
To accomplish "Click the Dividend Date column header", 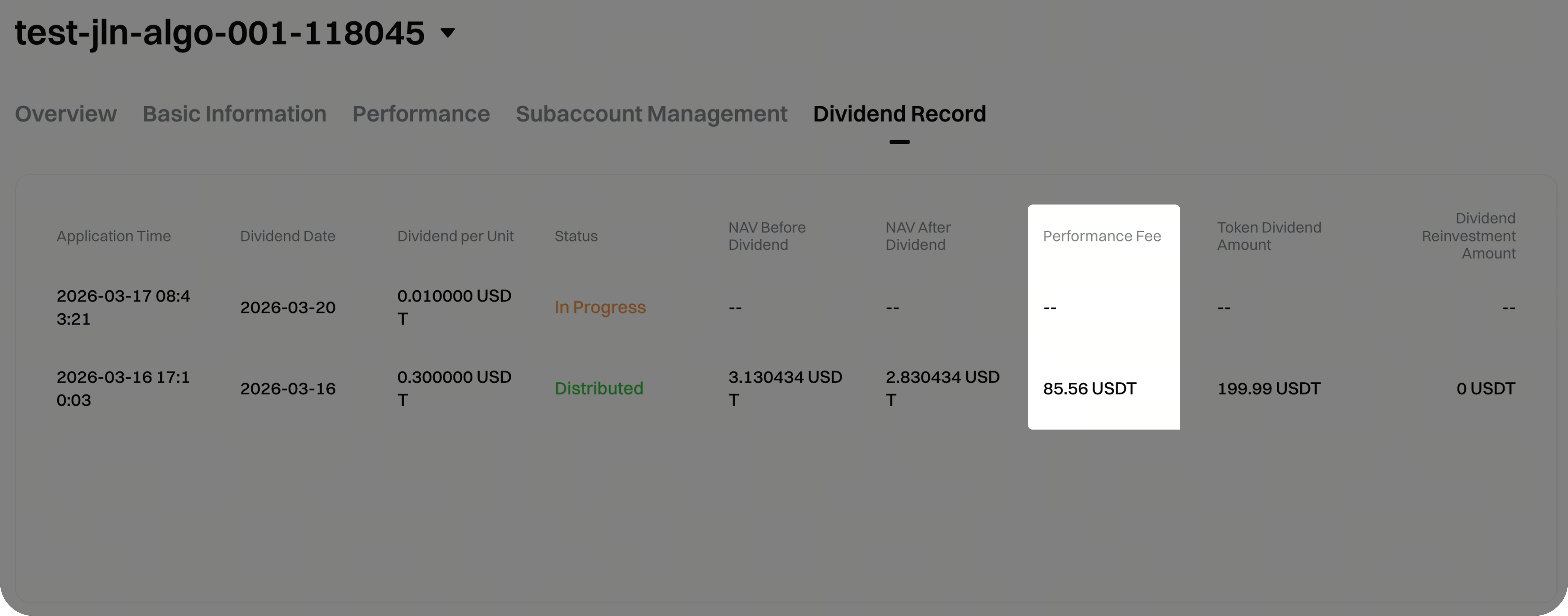I will point(287,236).
